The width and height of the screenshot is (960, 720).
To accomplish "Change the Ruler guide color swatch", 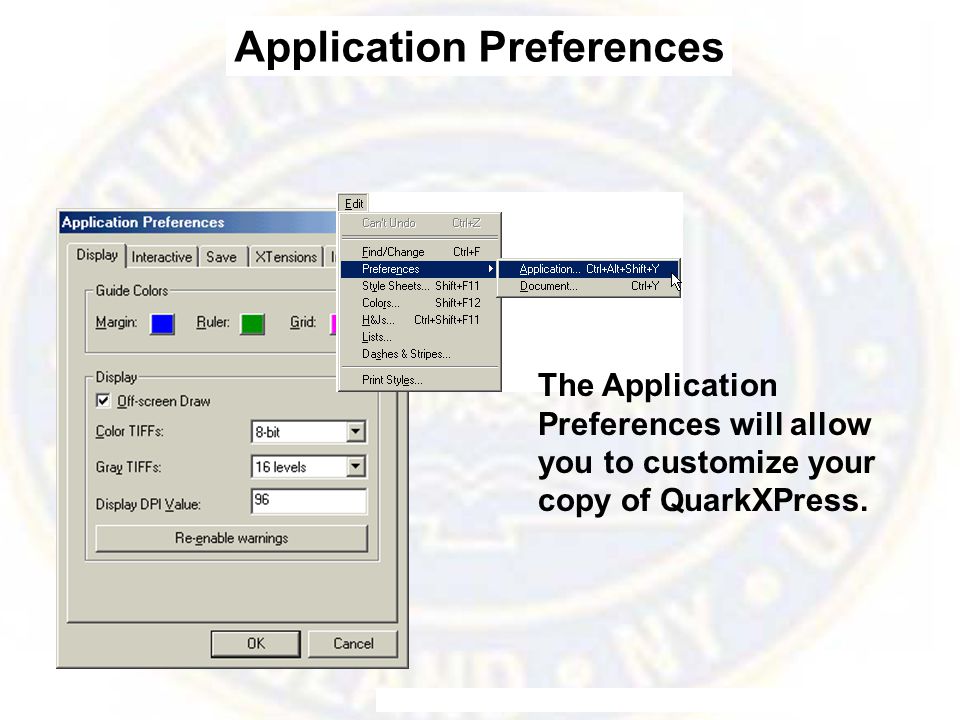I will pyautogui.click(x=252, y=324).
